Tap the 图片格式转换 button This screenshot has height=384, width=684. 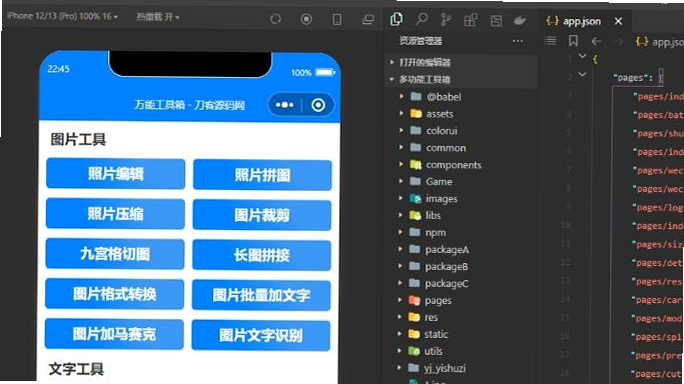pyautogui.click(x=114, y=294)
